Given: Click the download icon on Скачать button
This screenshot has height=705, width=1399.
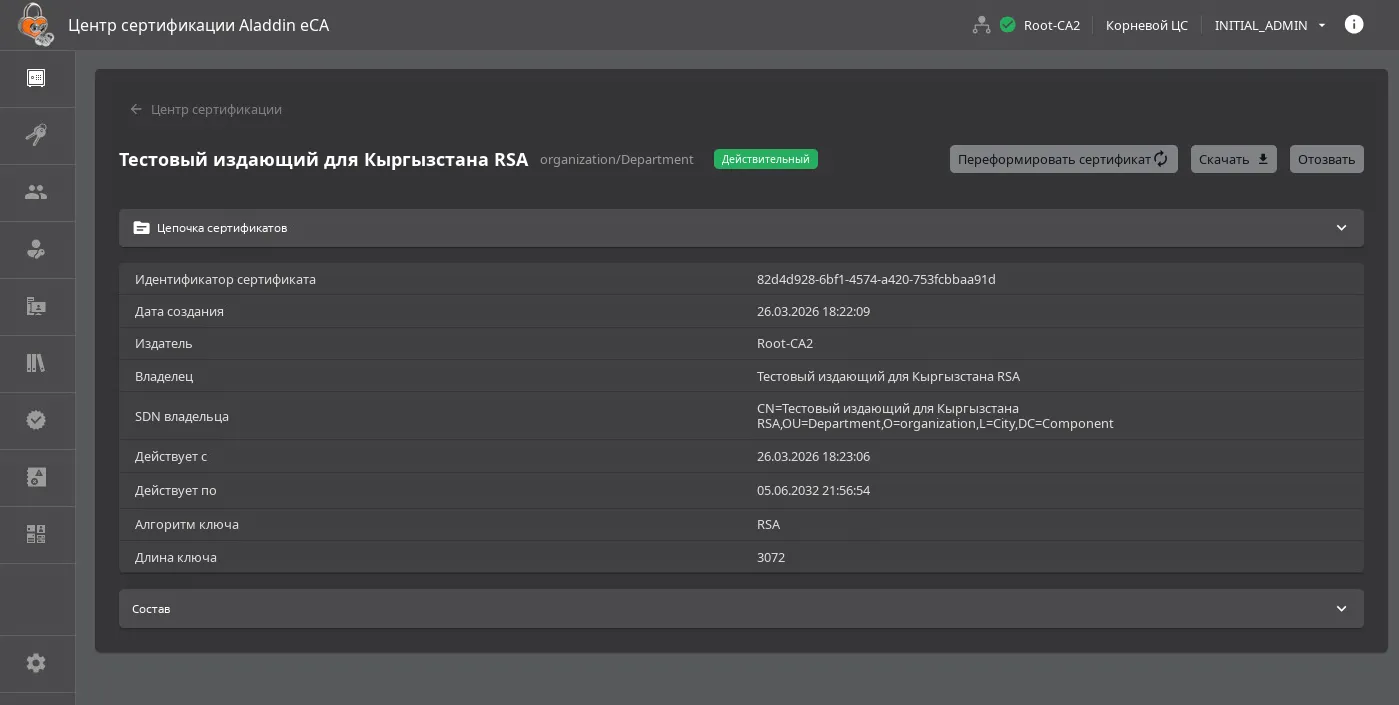Looking at the screenshot, I should pos(1263,159).
